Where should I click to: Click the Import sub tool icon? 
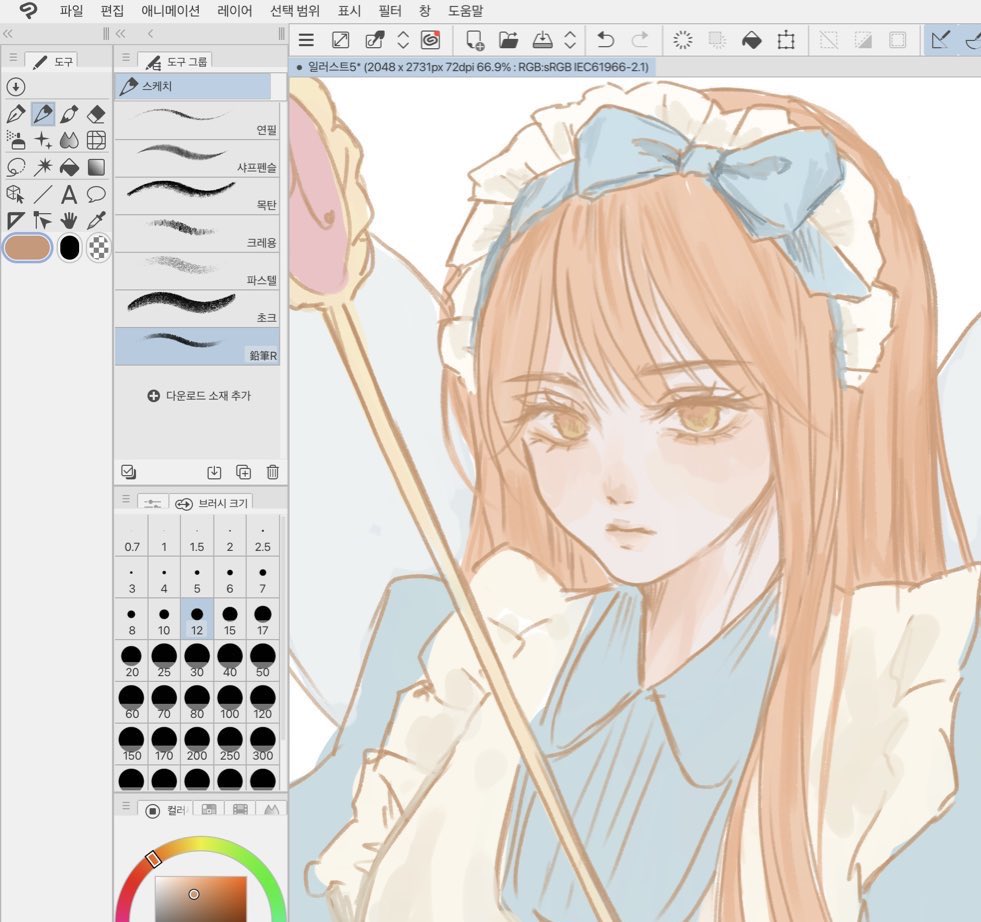coord(214,472)
